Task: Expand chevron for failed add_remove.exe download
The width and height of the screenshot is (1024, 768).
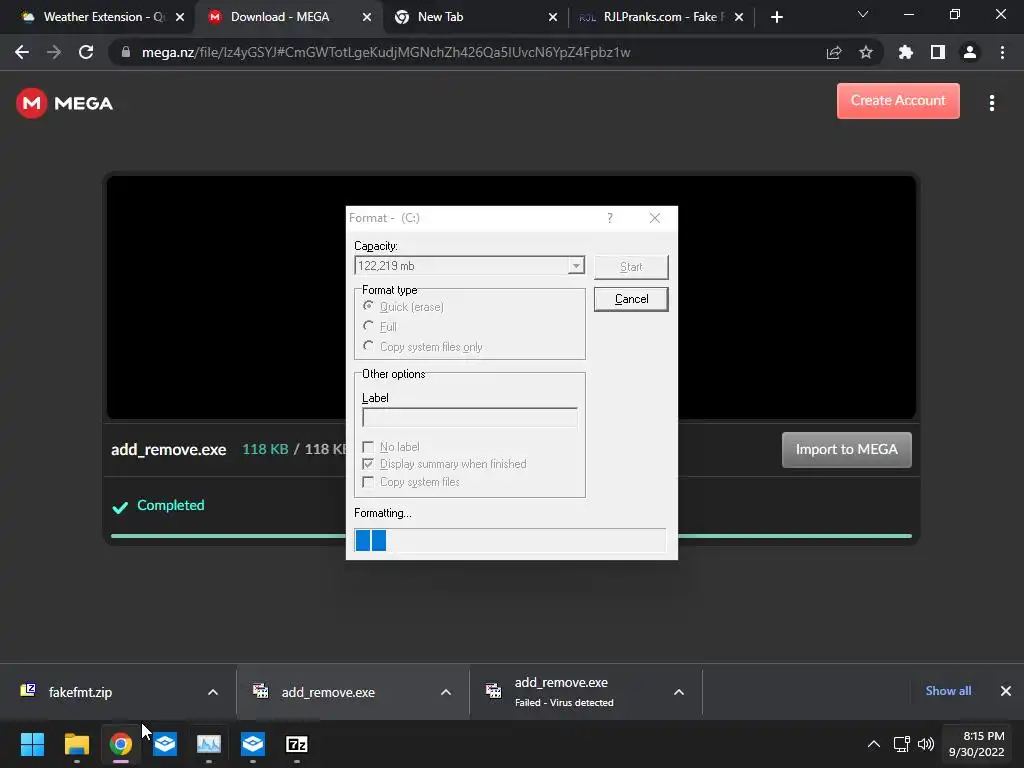Action: [x=679, y=692]
